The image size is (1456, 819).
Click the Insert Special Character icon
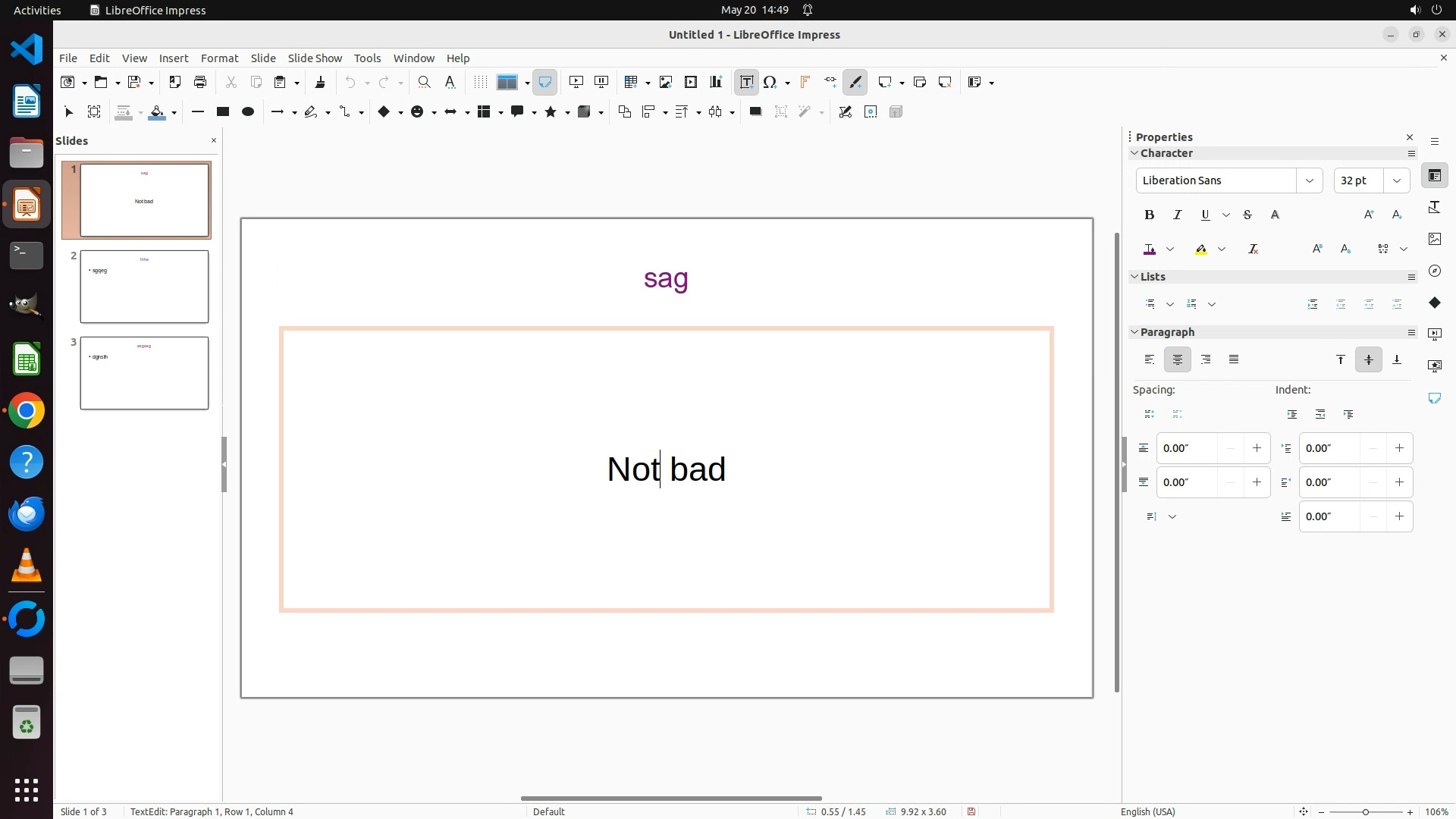tap(770, 82)
